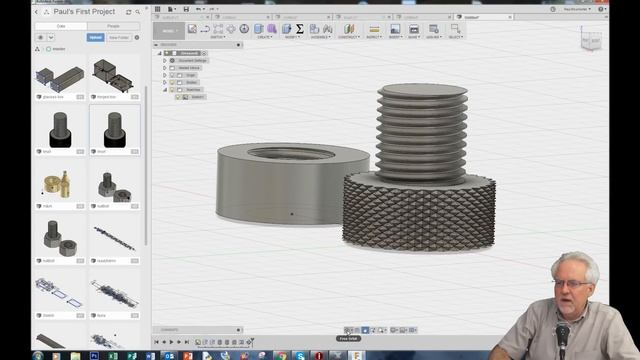The height and width of the screenshot is (360, 640).
Task: Open the selected knurl design thumbnail
Action: pos(115,131)
